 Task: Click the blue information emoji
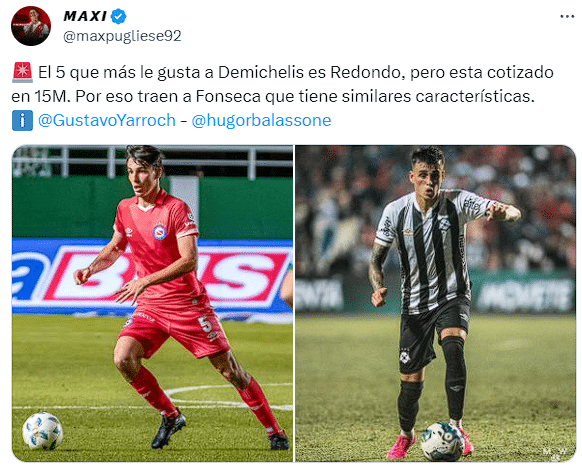22,120
